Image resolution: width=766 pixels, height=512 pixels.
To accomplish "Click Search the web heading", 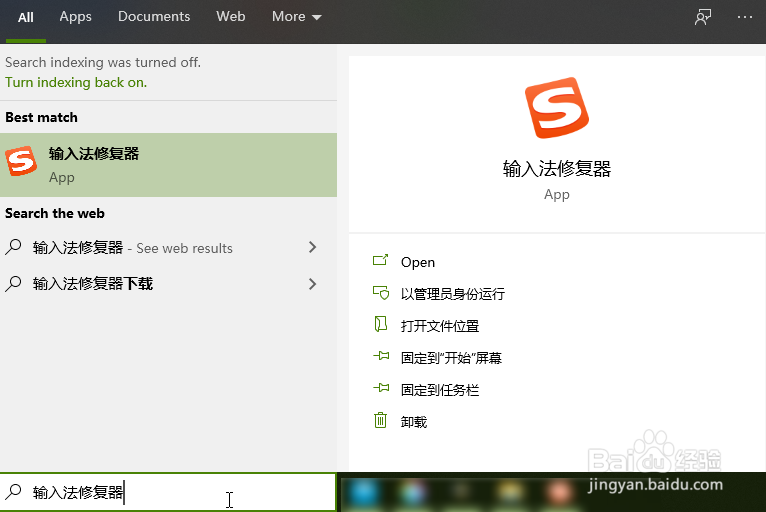I will pos(55,213).
